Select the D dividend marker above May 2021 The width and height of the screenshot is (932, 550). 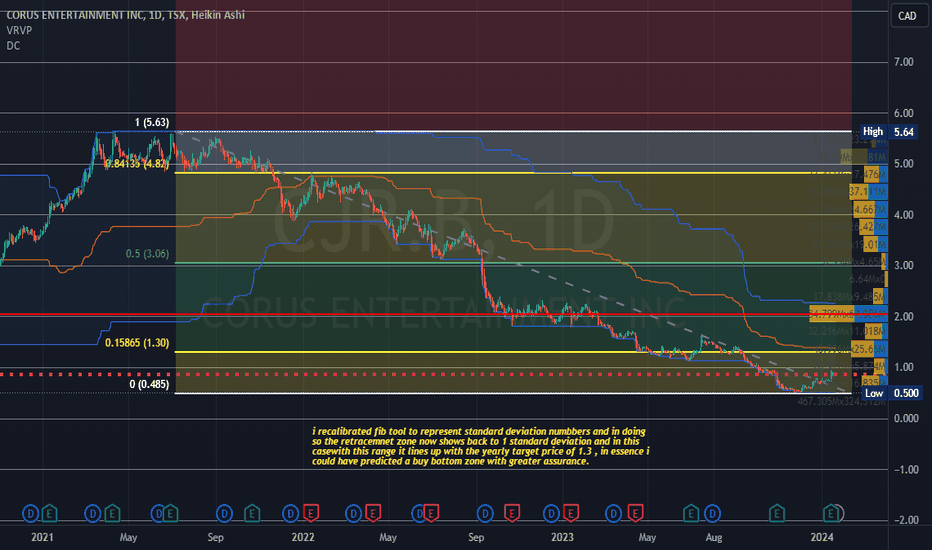(x=93, y=513)
